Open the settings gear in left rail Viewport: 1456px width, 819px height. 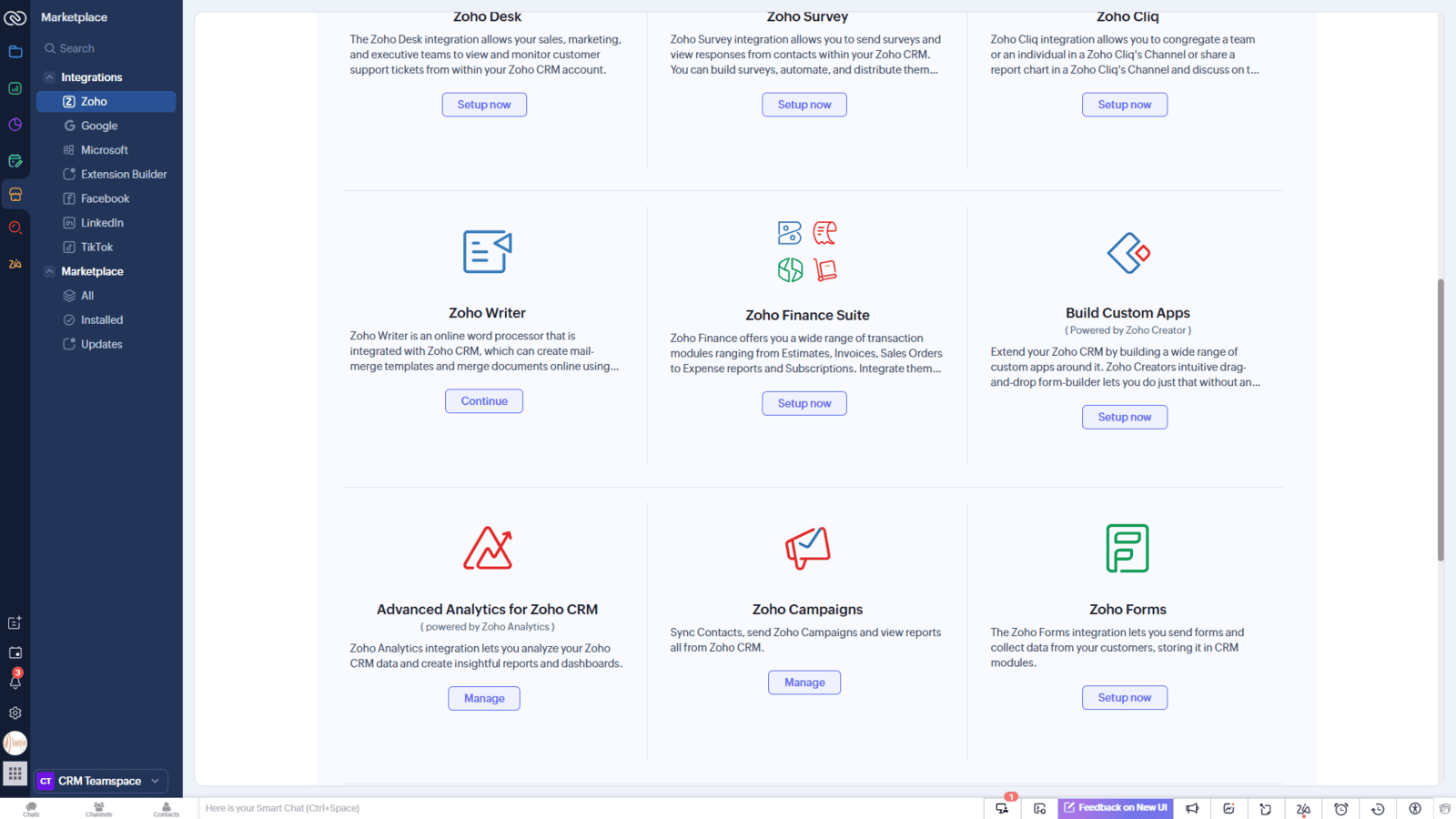point(15,713)
